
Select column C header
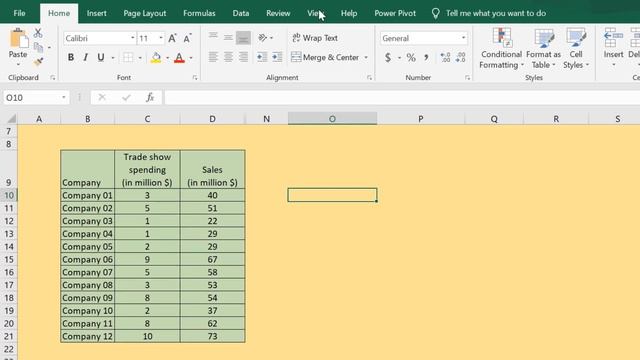[x=147, y=119]
